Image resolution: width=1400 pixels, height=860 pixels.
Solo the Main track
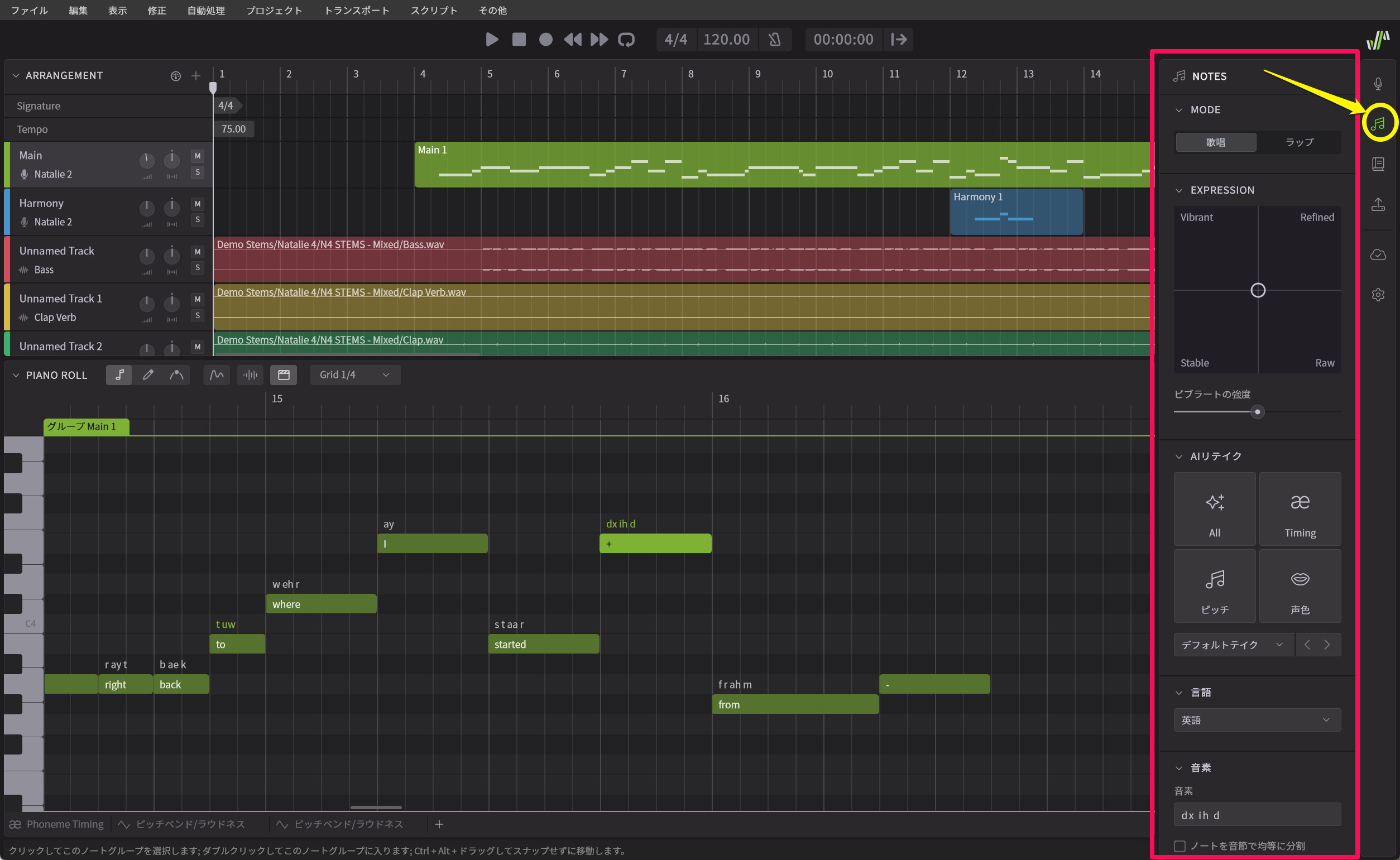pyautogui.click(x=198, y=172)
